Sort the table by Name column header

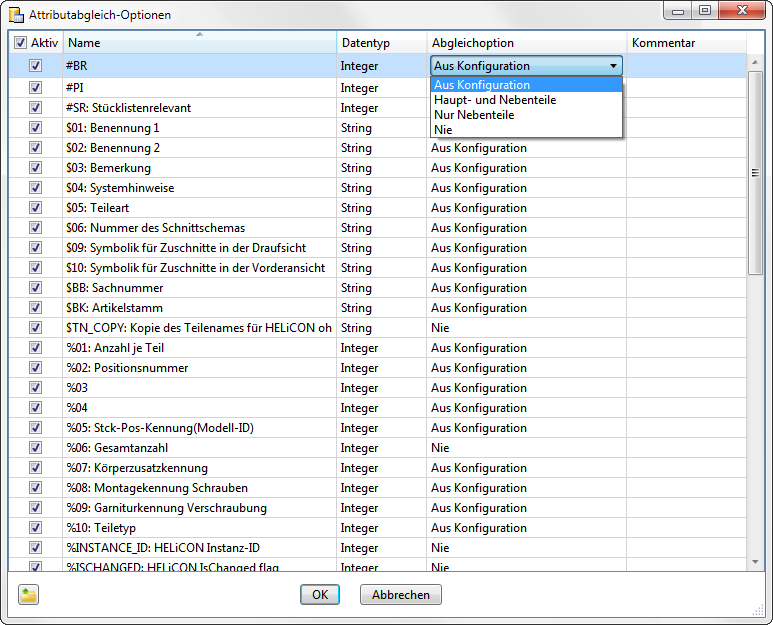(200, 44)
